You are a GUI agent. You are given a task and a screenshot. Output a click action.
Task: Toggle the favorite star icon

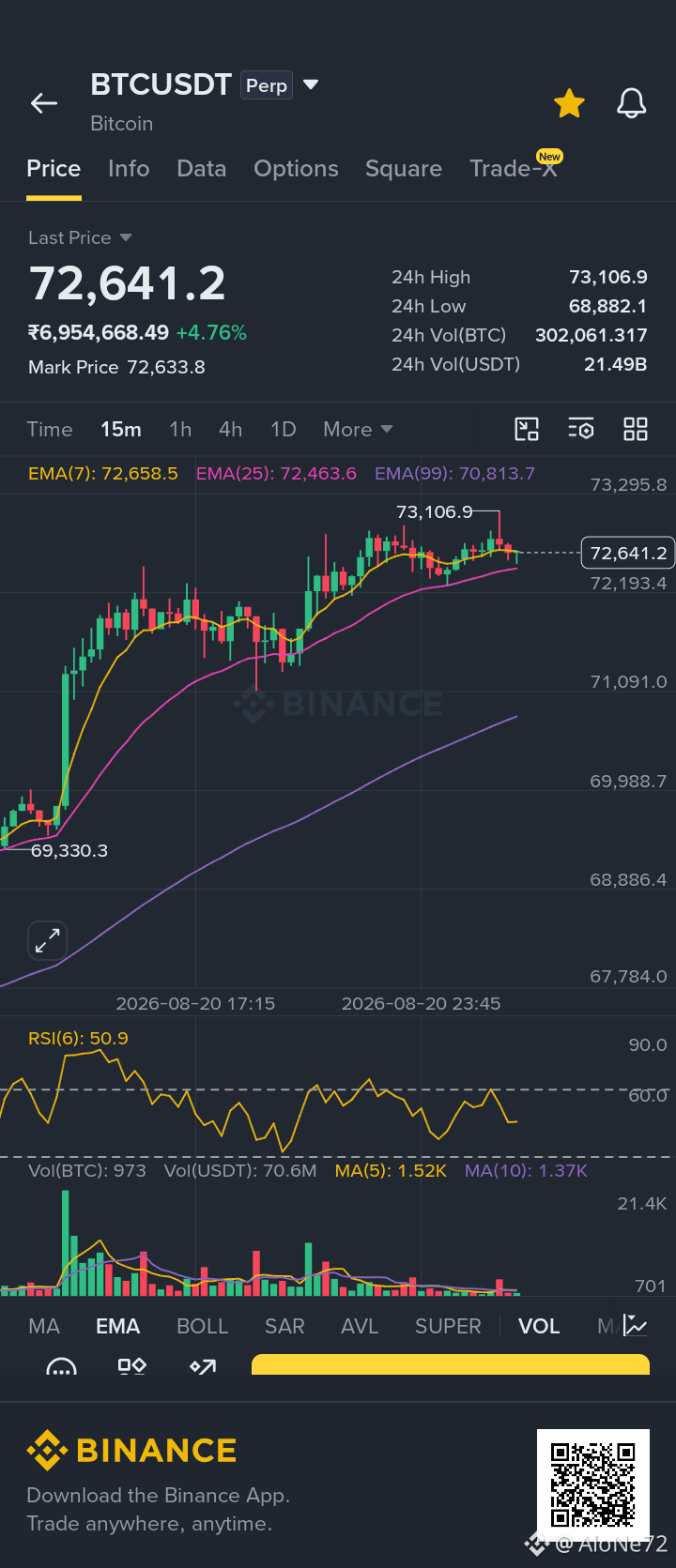tap(569, 103)
